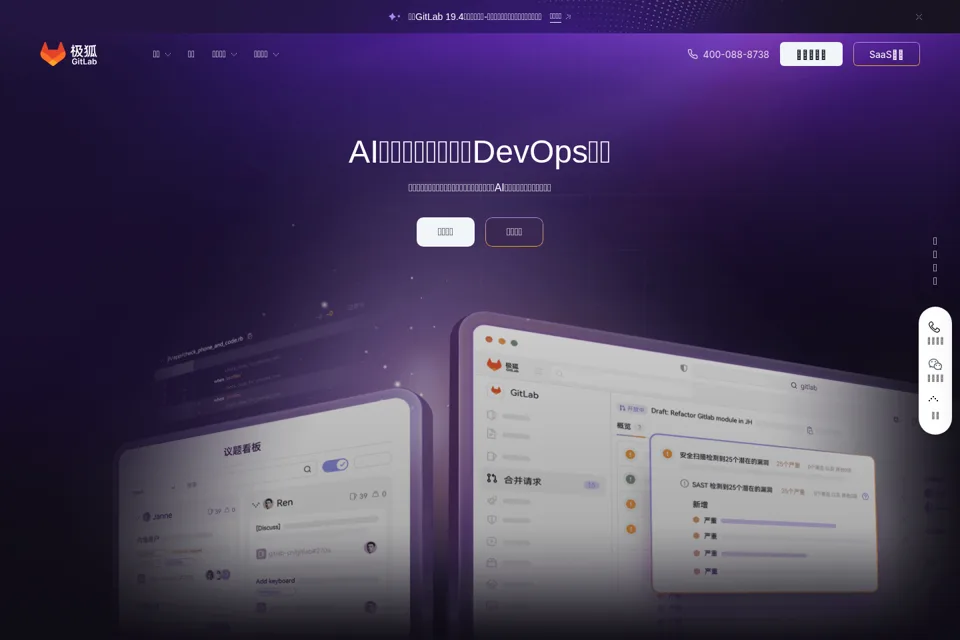960x640 pixels.
Task: Click the GitLab 19.4 announcement text
Action: pos(474,17)
